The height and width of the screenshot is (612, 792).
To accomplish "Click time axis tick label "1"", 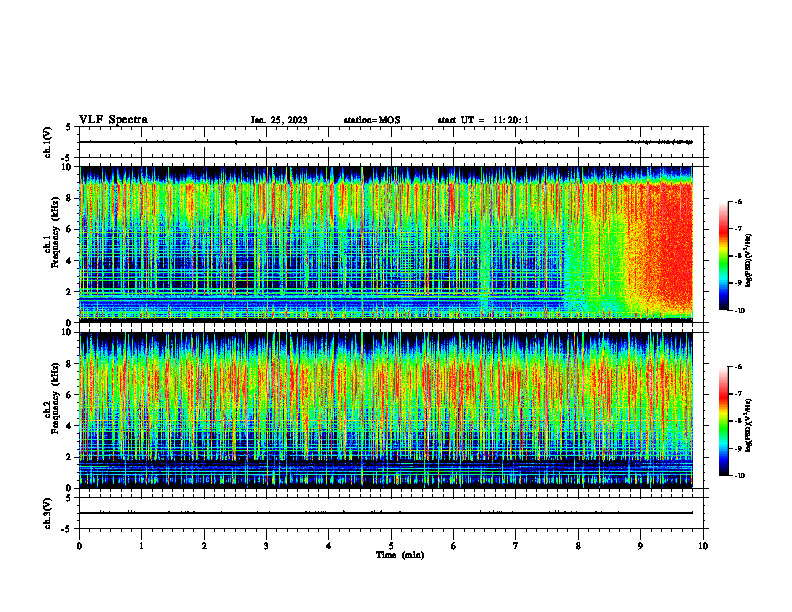I will coord(141,546).
